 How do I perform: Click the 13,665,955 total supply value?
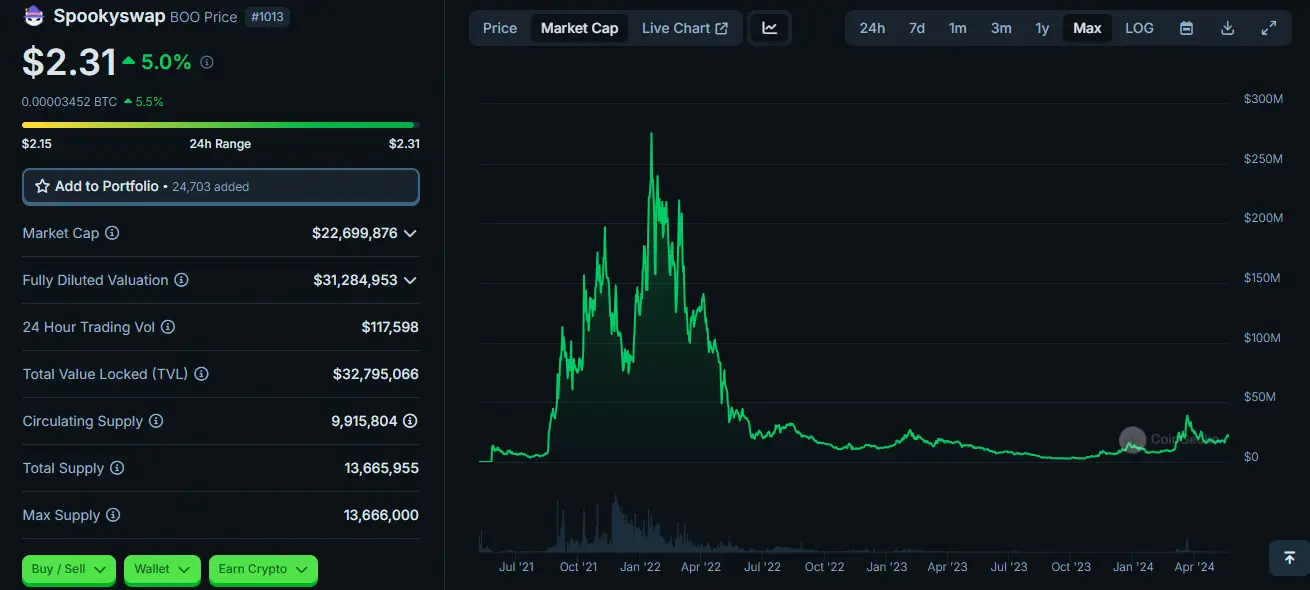pos(381,468)
